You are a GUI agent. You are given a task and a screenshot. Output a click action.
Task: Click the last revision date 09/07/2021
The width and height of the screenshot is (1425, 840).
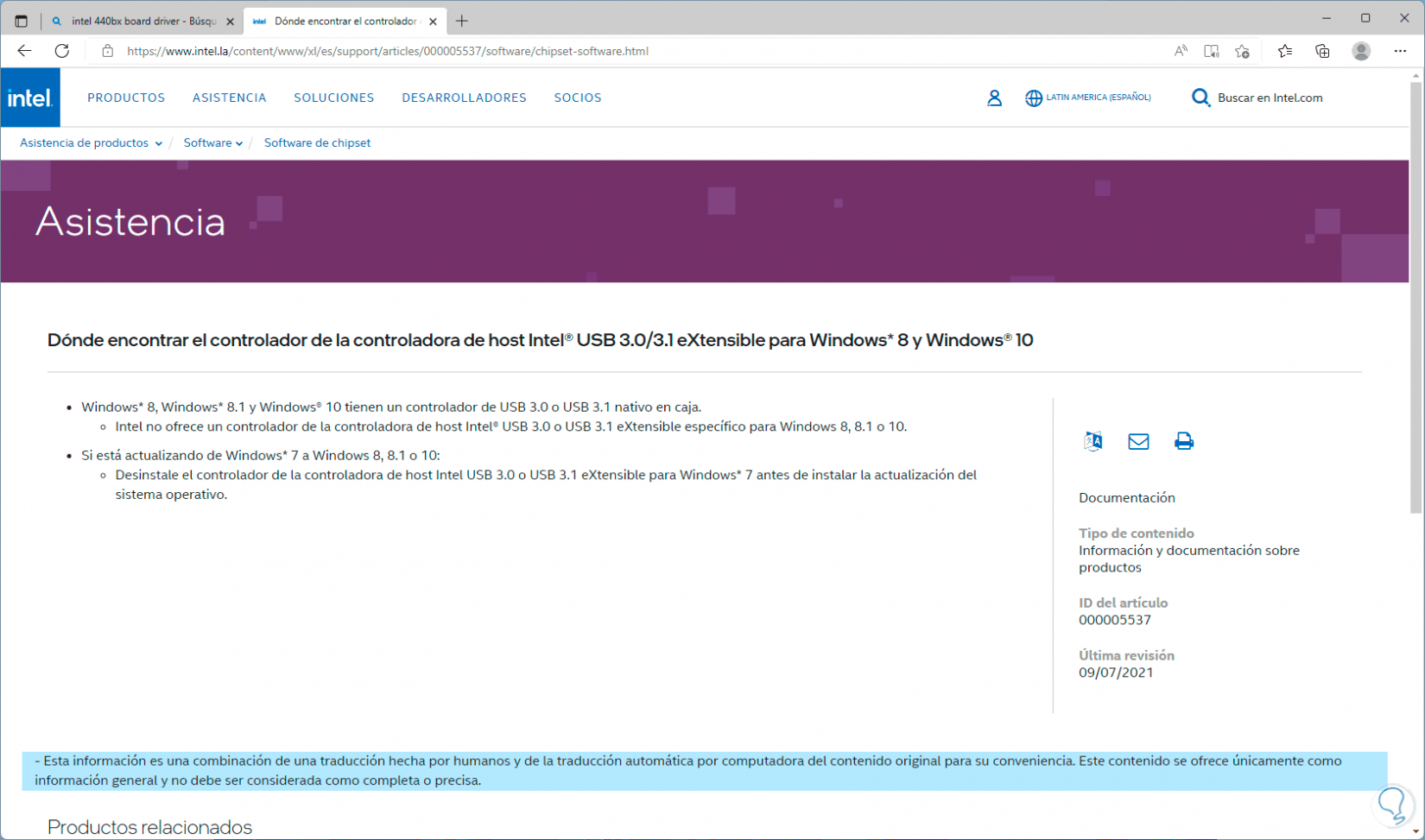[1116, 673]
